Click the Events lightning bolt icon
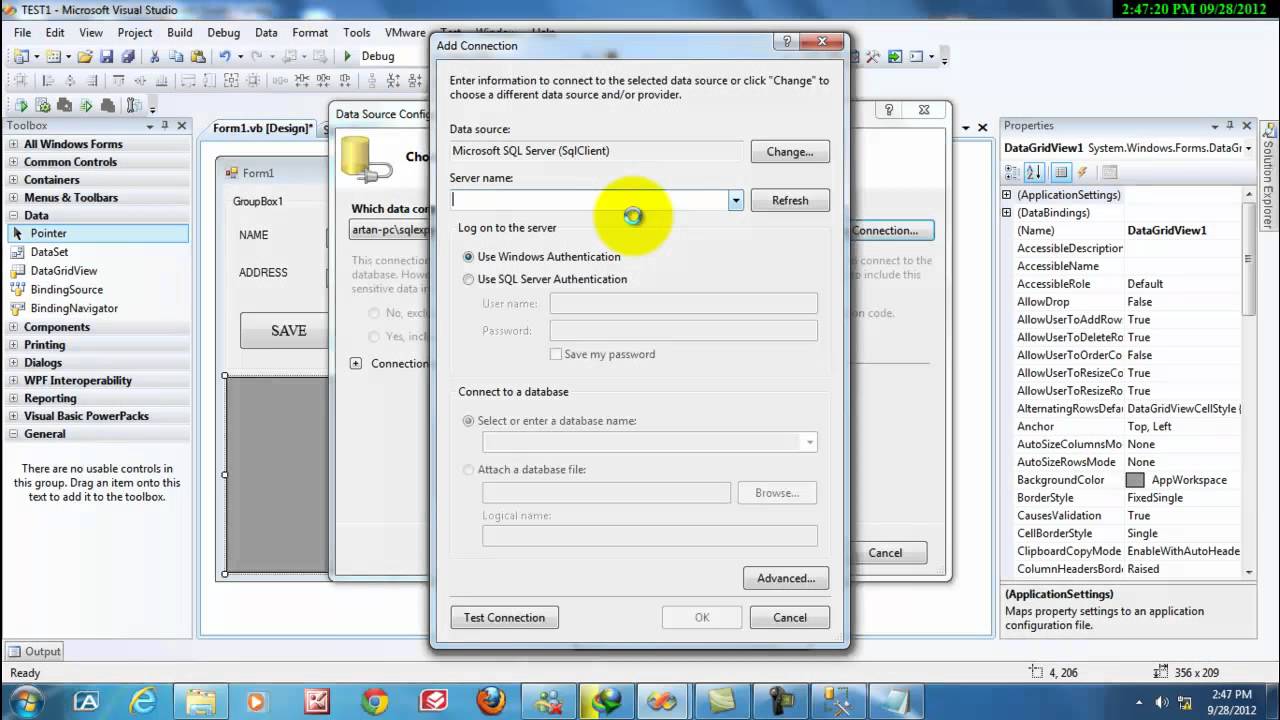The width and height of the screenshot is (1280, 720). tap(1082, 172)
